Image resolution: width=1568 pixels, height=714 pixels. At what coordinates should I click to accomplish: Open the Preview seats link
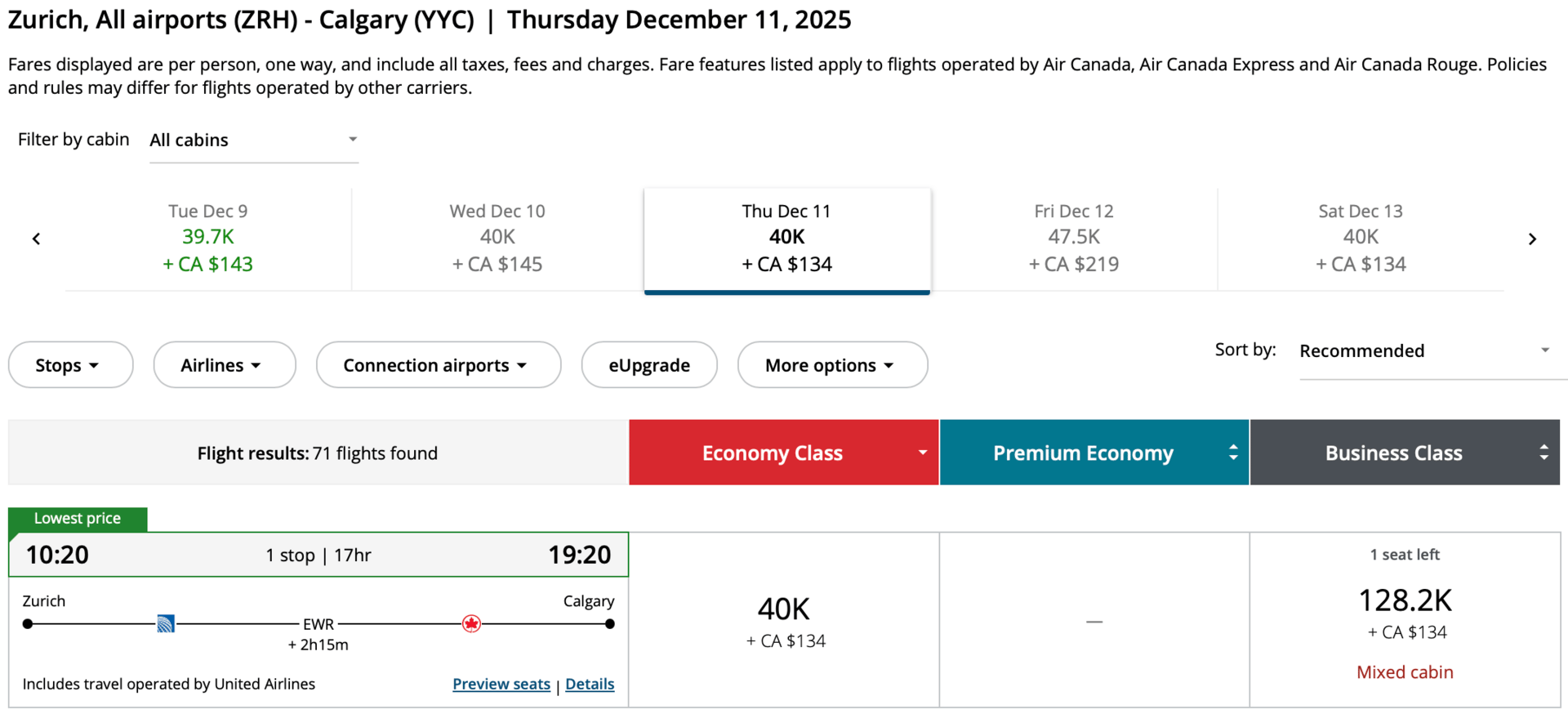click(x=501, y=684)
